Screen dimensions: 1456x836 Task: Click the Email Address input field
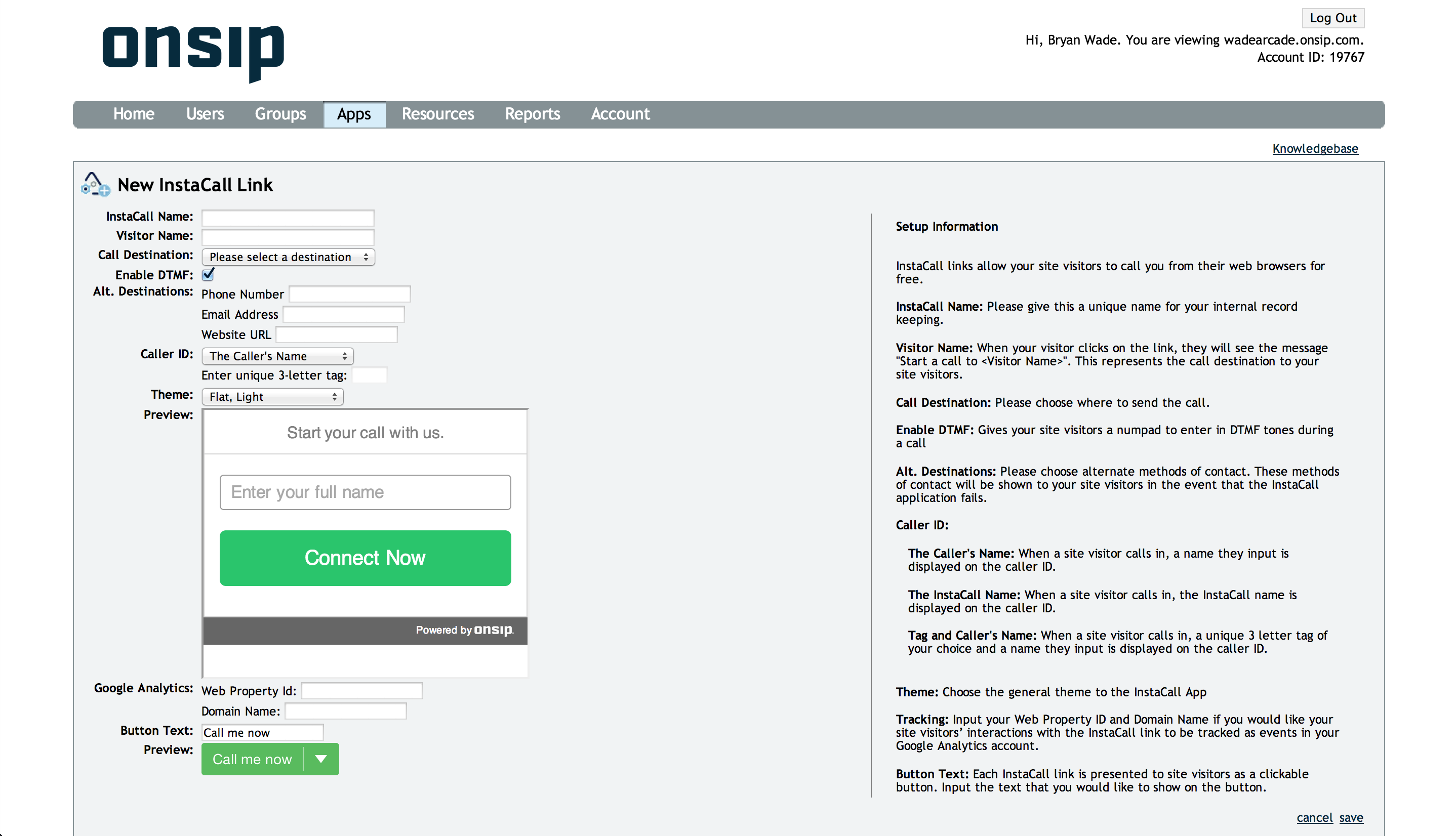[x=343, y=315]
